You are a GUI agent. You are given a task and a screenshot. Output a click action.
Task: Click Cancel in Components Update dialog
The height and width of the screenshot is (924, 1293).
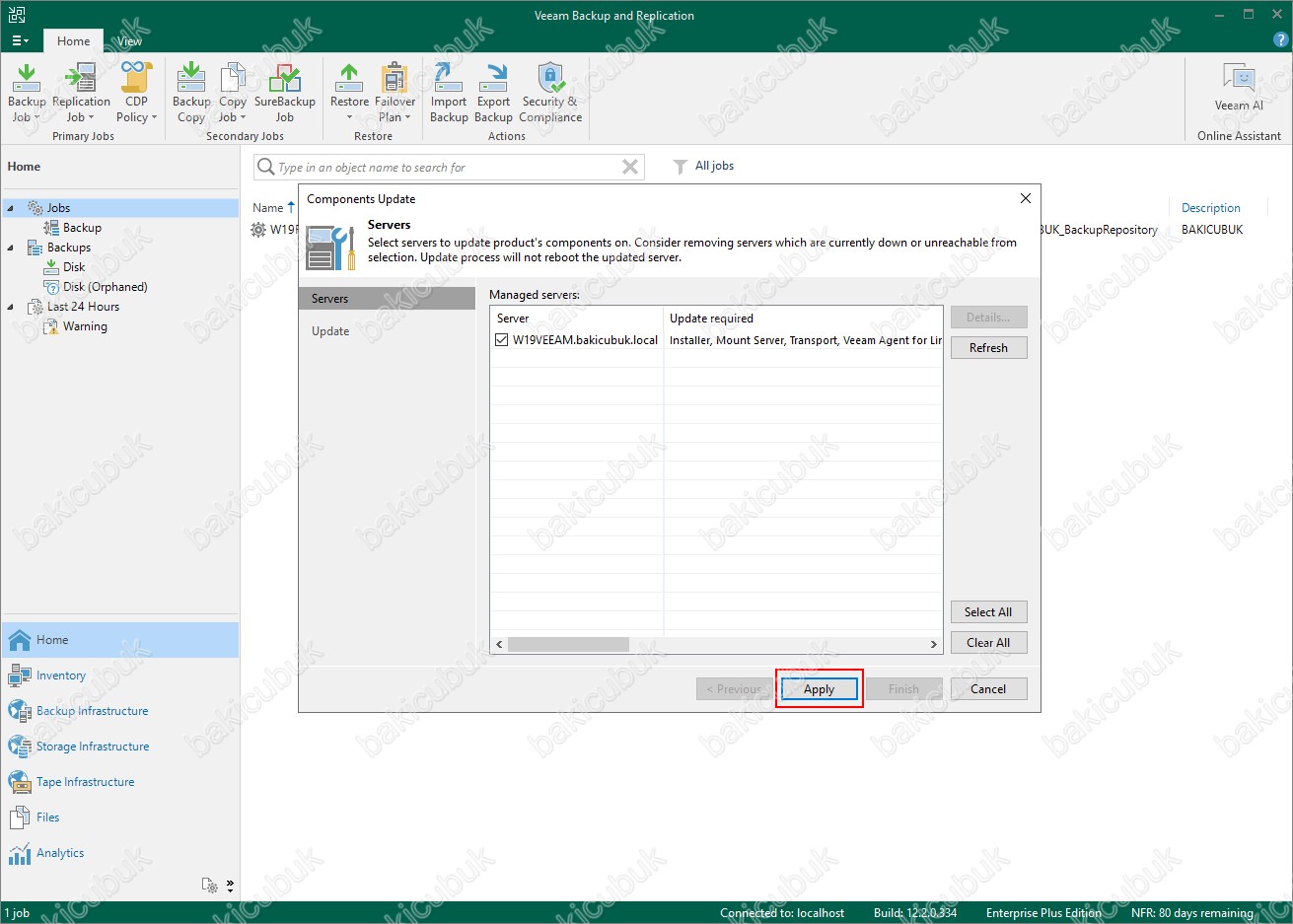[988, 689]
